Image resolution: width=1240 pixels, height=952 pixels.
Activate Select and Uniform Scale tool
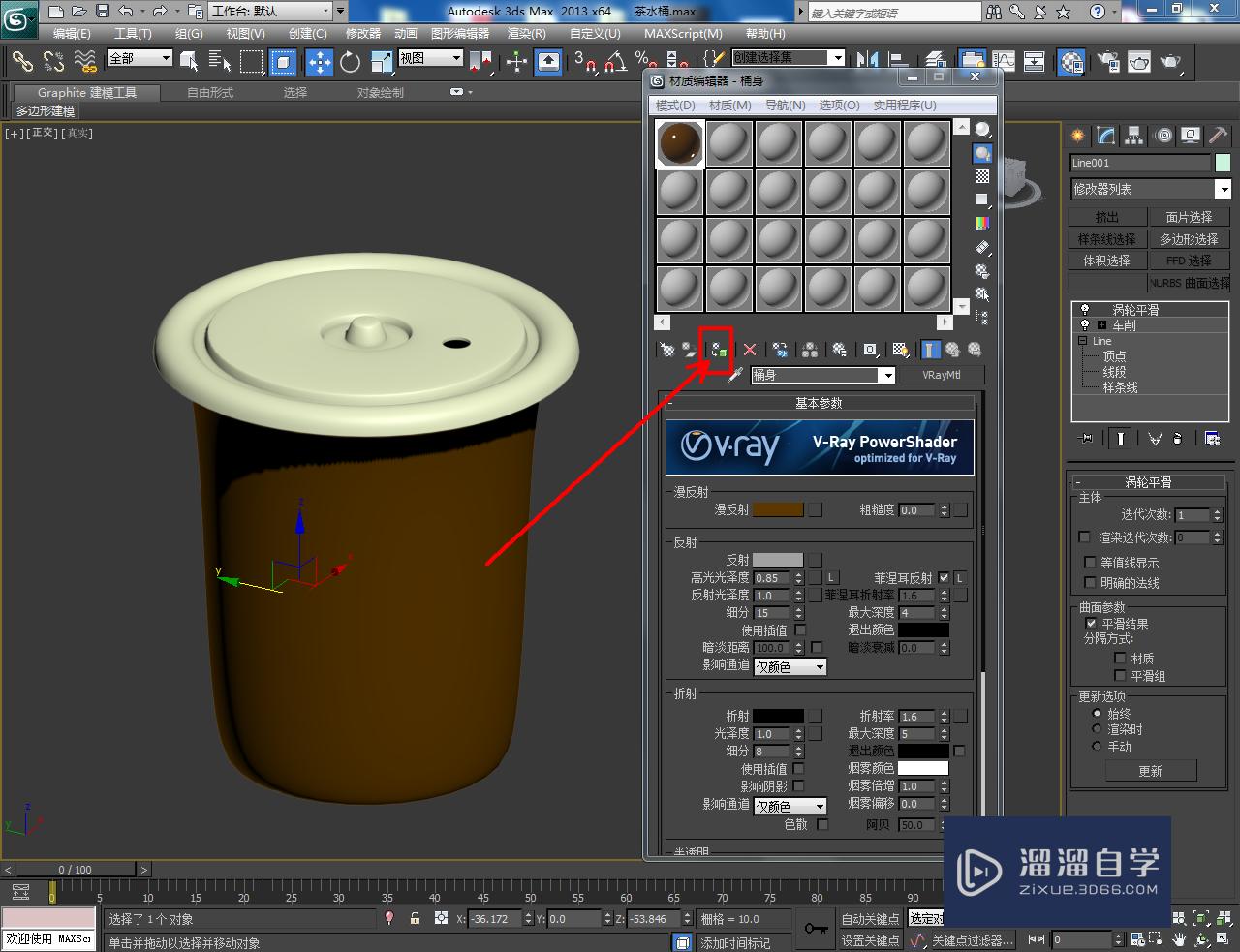(x=382, y=62)
